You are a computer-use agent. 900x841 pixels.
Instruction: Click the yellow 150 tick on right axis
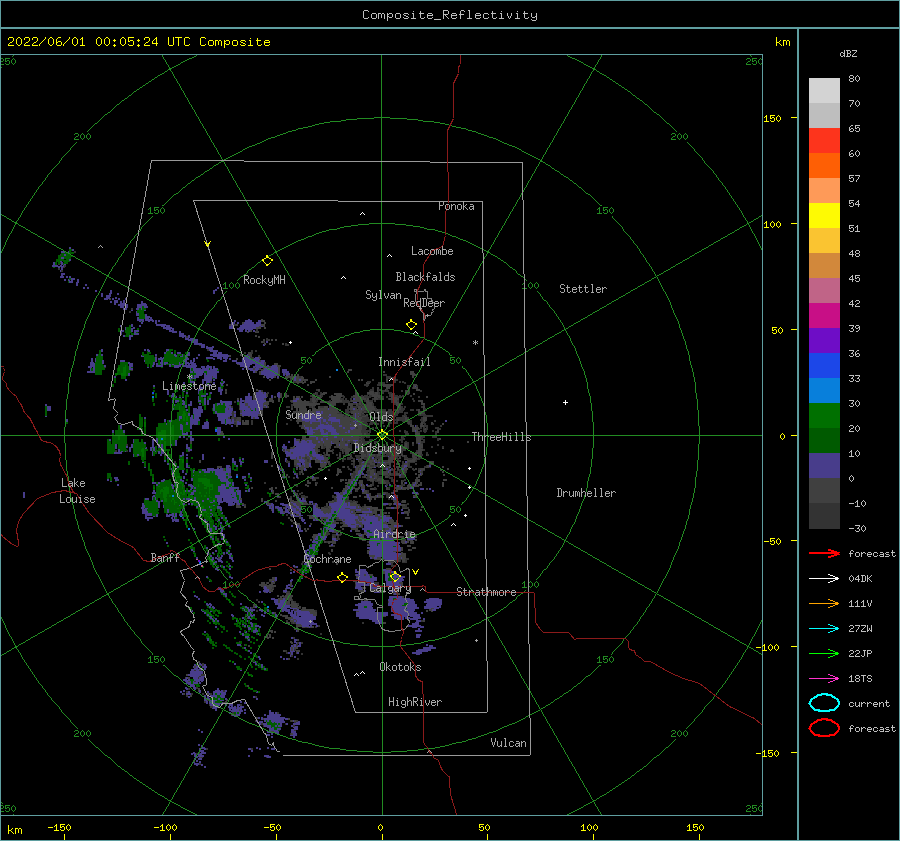coord(772,118)
